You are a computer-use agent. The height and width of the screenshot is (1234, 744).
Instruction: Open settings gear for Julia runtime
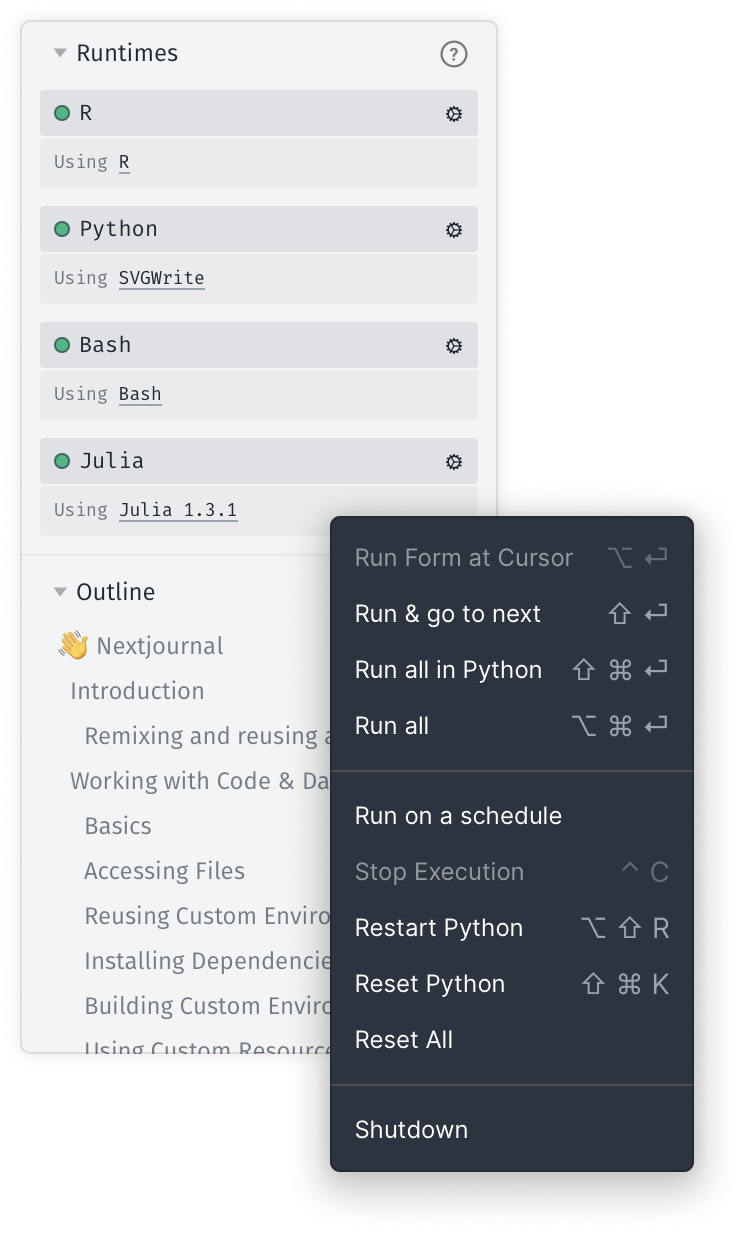[x=454, y=462]
